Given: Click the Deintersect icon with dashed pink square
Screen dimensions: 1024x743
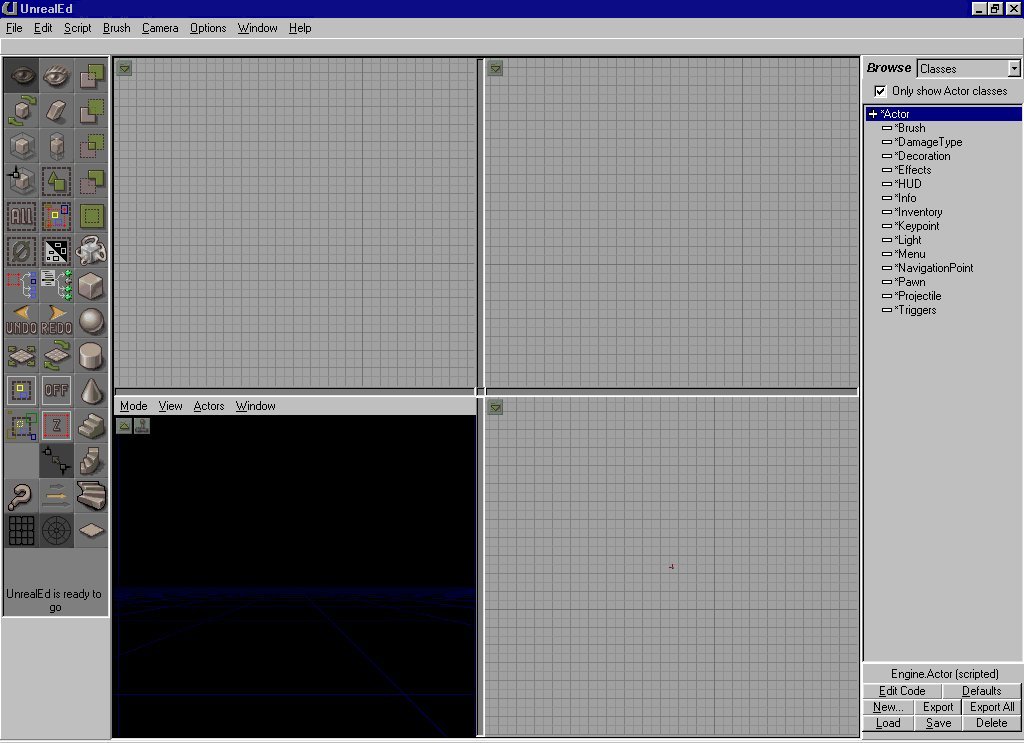Looking at the screenshot, I should pos(91,181).
